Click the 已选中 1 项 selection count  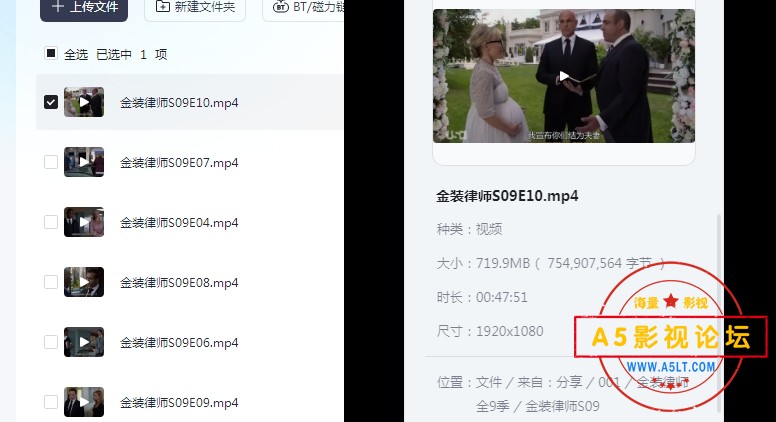132,54
